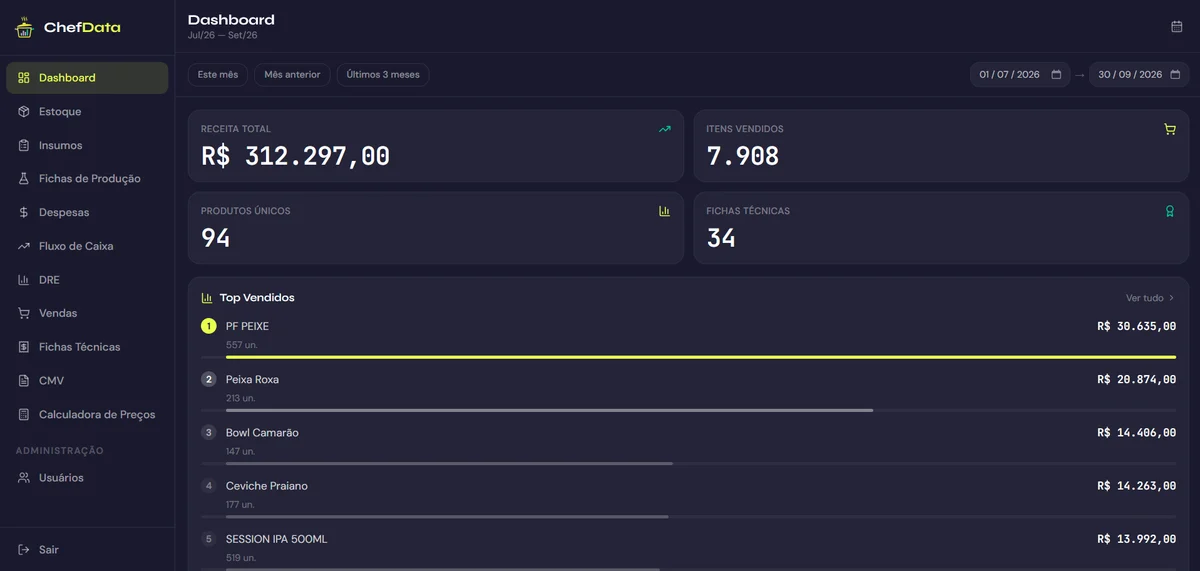Open Fichas Técnicas in sidebar menu
Screen dimensions: 1200x571
pos(87,347)
